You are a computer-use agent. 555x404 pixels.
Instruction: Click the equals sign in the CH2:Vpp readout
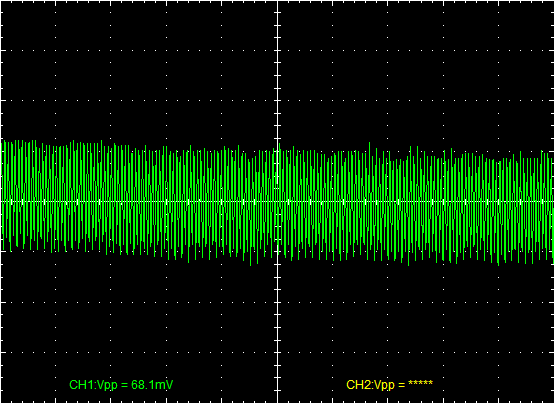tap(402, 385)
